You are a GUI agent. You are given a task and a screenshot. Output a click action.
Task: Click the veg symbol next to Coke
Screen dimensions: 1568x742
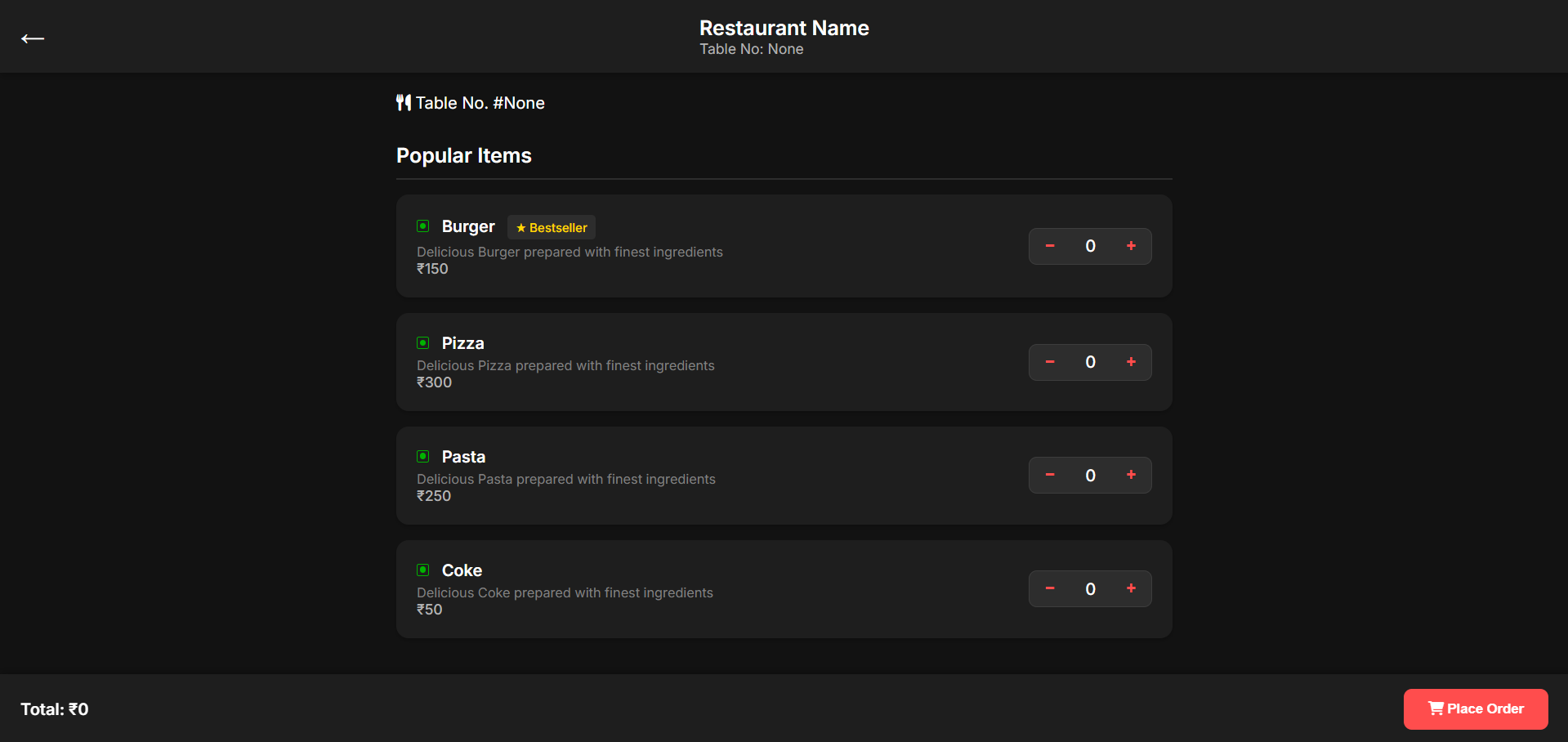[423, 570]
